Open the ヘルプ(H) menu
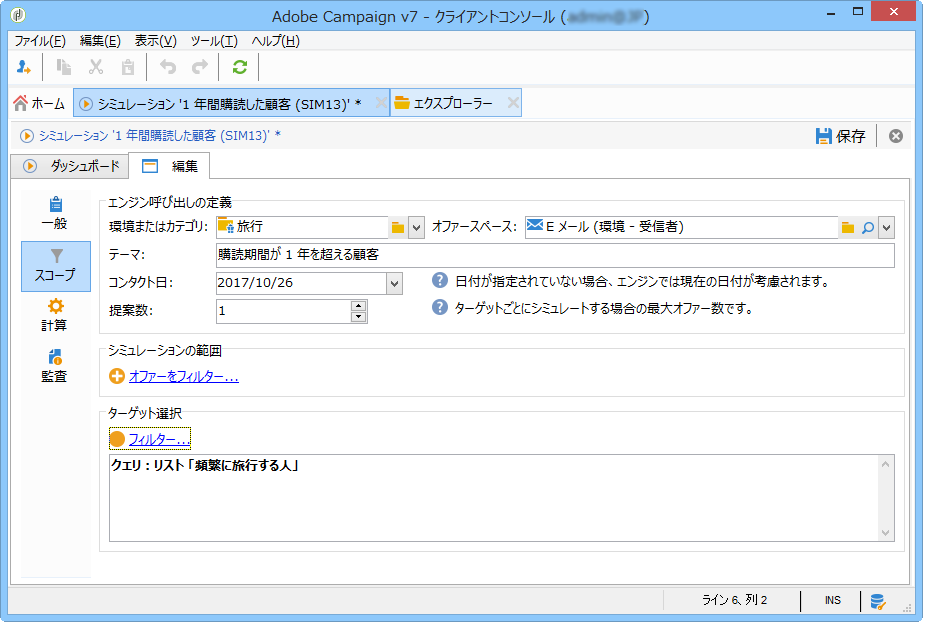938x632 pixels. tap(275, 41)
